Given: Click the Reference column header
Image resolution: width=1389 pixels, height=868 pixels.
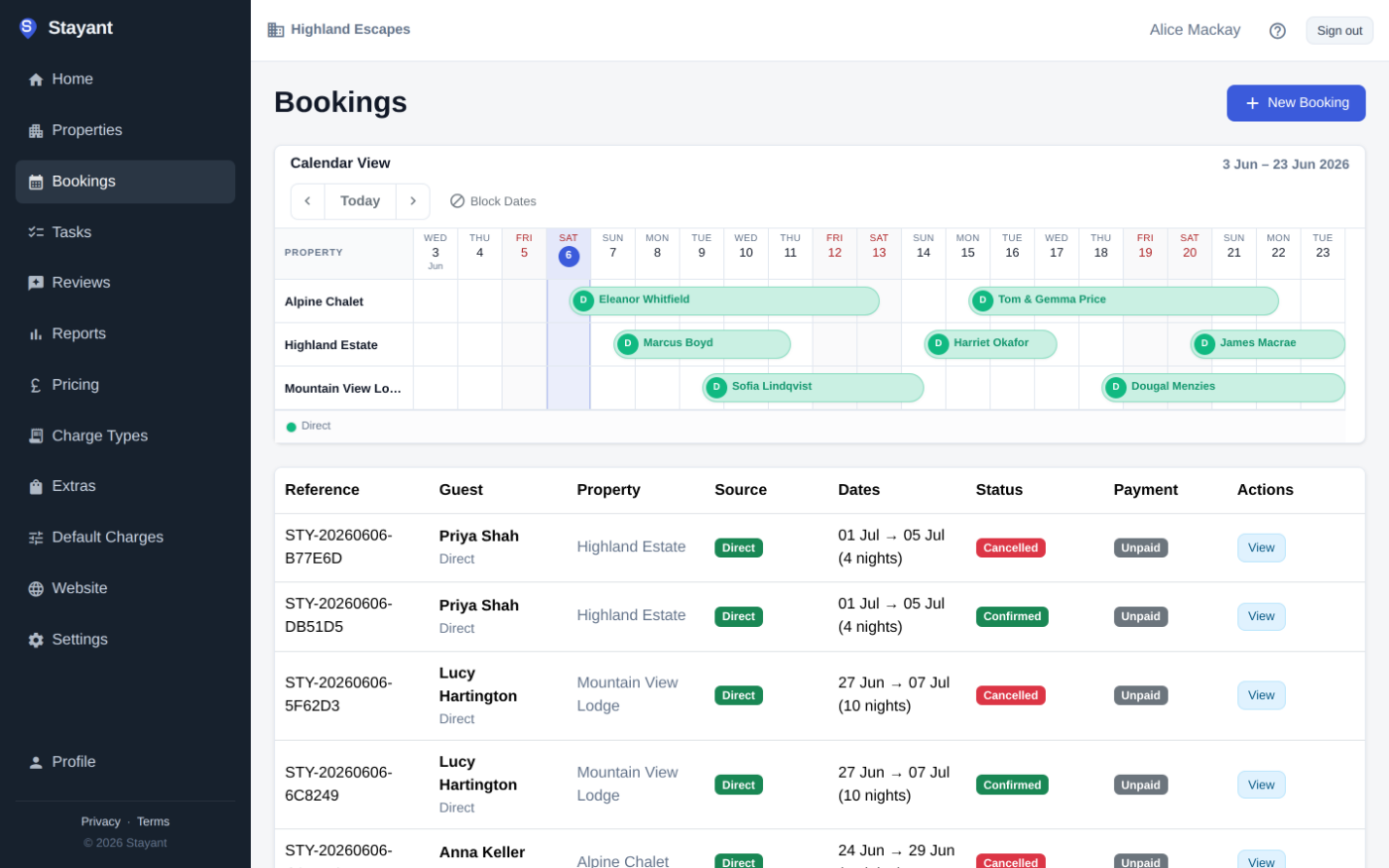Looking at the screenshot, I should pos(321,490).
